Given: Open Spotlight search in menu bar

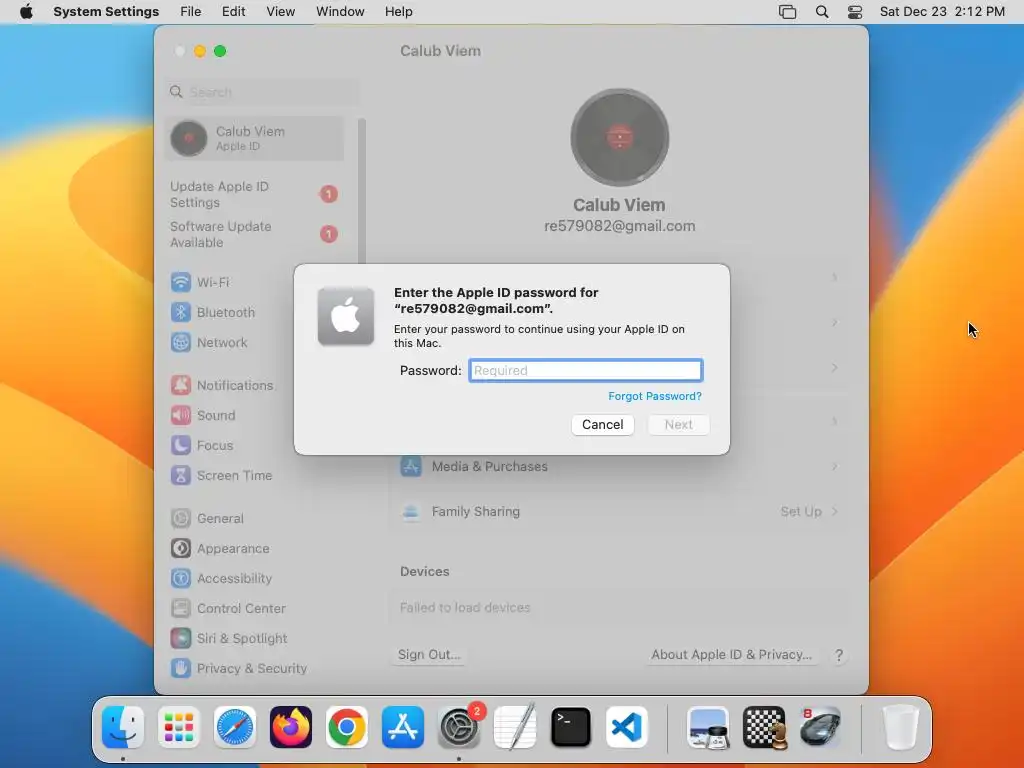Looking at the screenshot, I should click(x=822, y=12).
